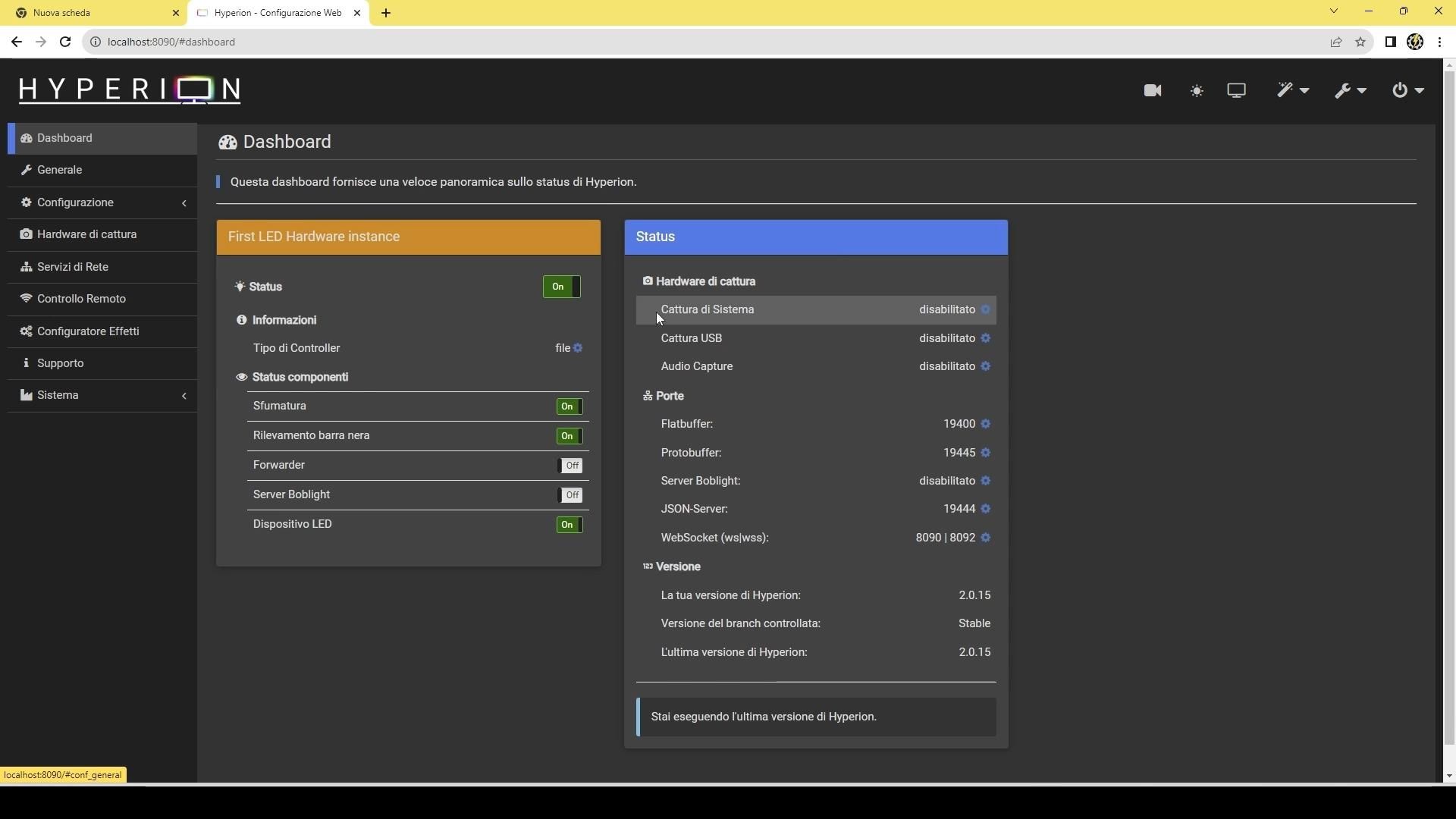This screenshot has height=819, width=1456.
Task: Enable the Forwarder component switch
Action: [570, 466]
